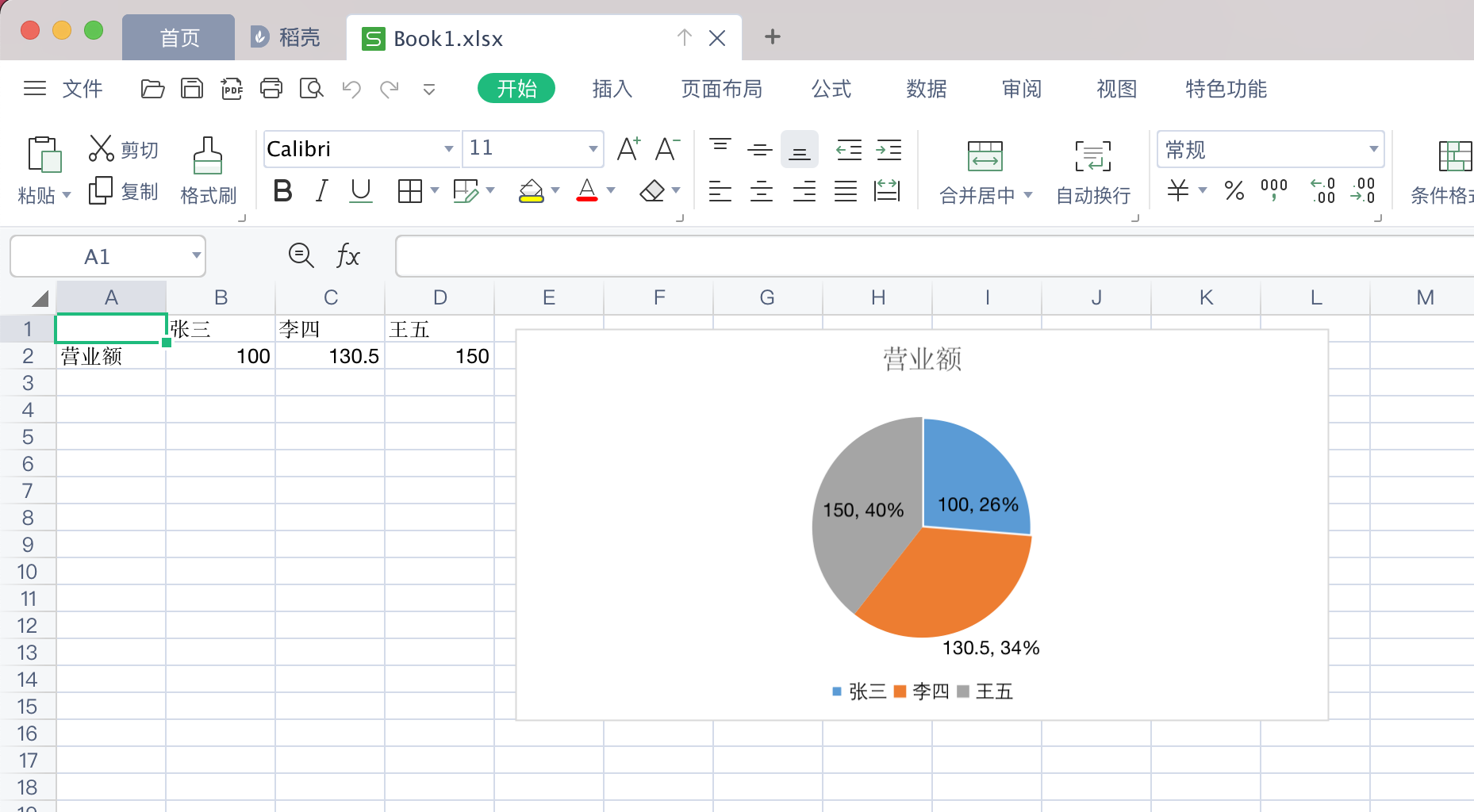Increase indent in the alignment group

click(x=889, y=149)
